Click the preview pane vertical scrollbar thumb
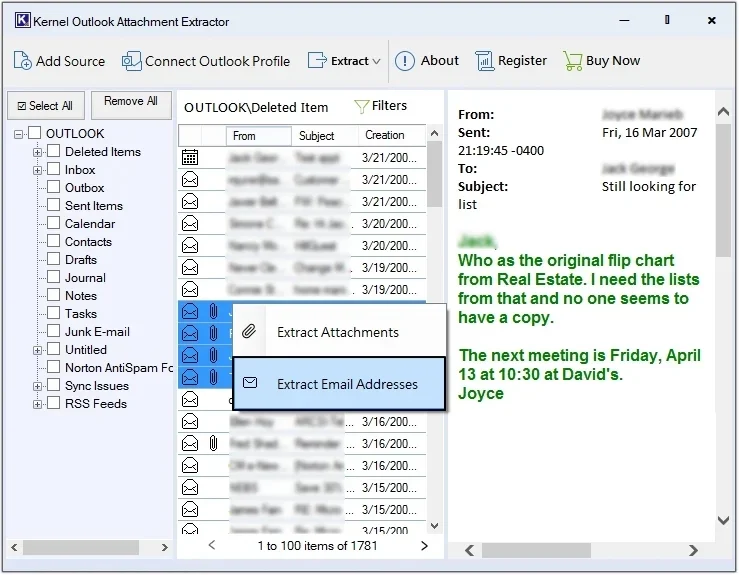The width and height of the screenshot is (739, 575). click(x=723, y=190)
